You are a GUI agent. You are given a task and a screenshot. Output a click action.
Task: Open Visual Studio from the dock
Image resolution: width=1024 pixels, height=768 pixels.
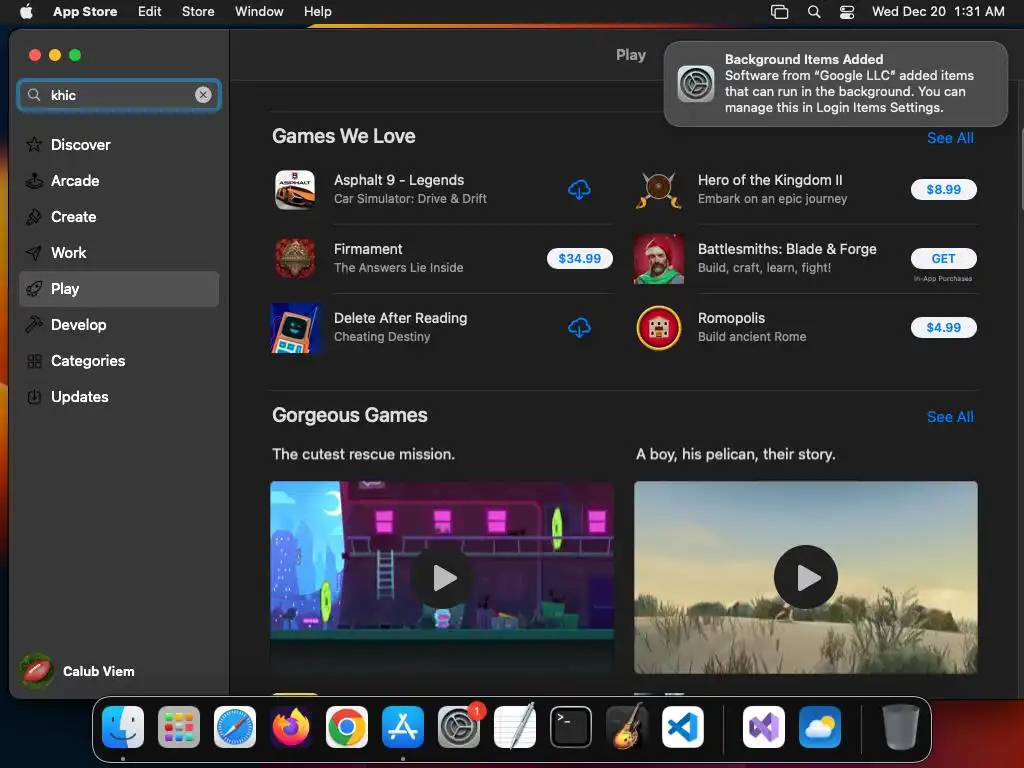tap(763, 727)
